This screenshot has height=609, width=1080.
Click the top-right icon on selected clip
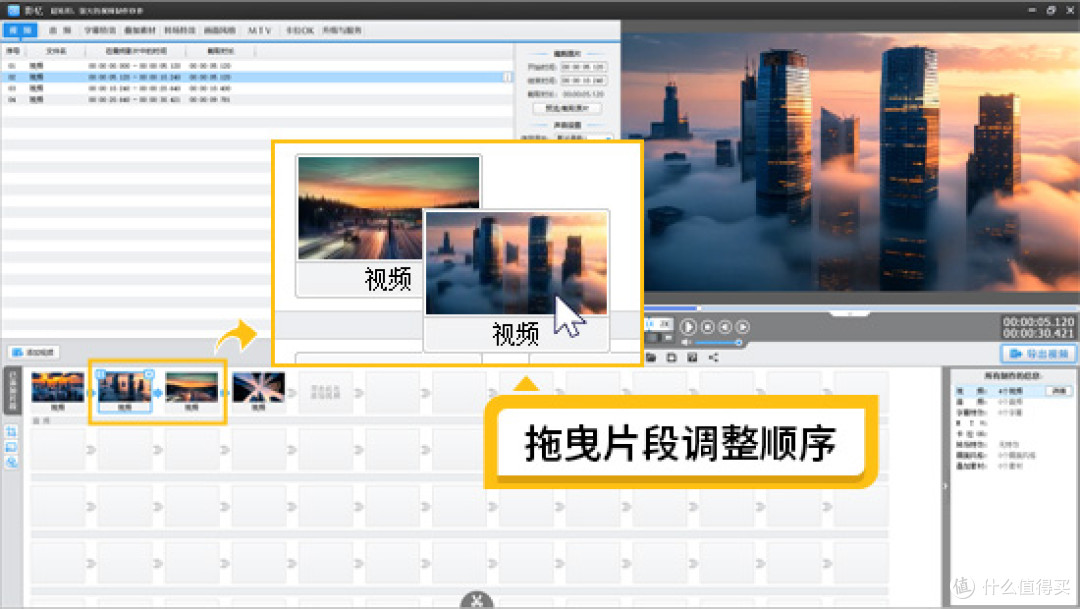tap(149, 374)
